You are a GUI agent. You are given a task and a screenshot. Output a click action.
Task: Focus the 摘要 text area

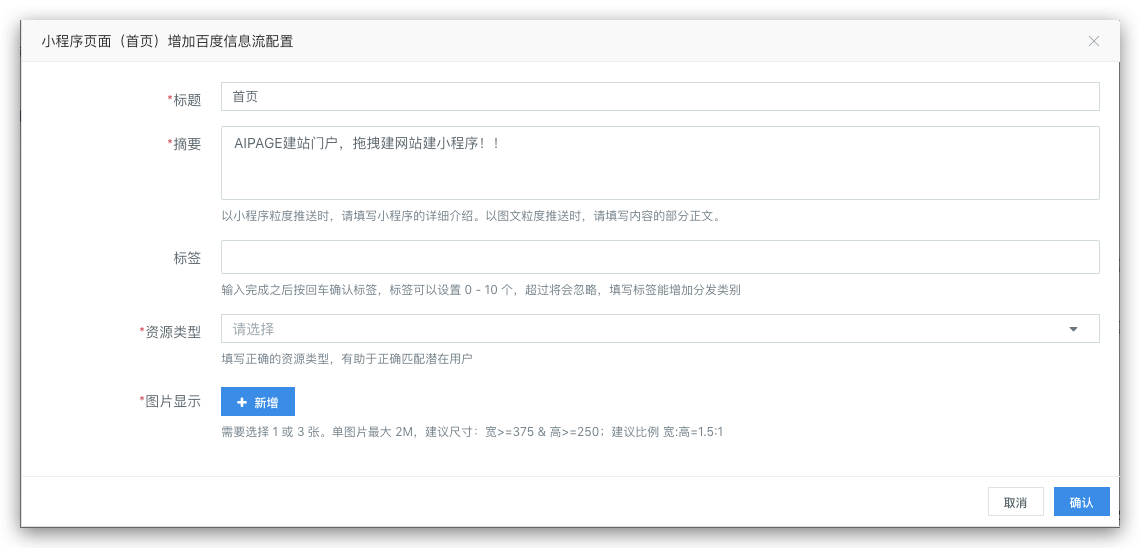[x=660, y=163]
